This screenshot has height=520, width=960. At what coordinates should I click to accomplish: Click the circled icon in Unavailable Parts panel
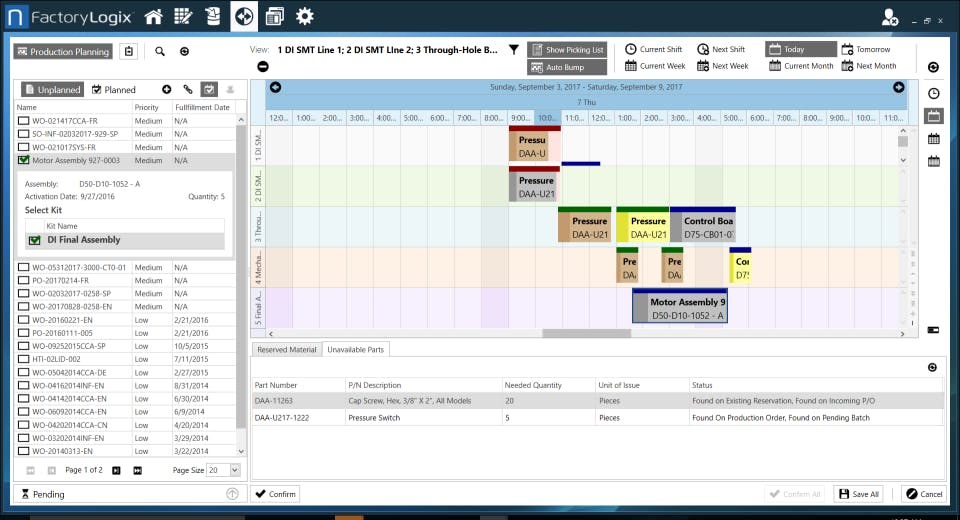coord(932,367)
